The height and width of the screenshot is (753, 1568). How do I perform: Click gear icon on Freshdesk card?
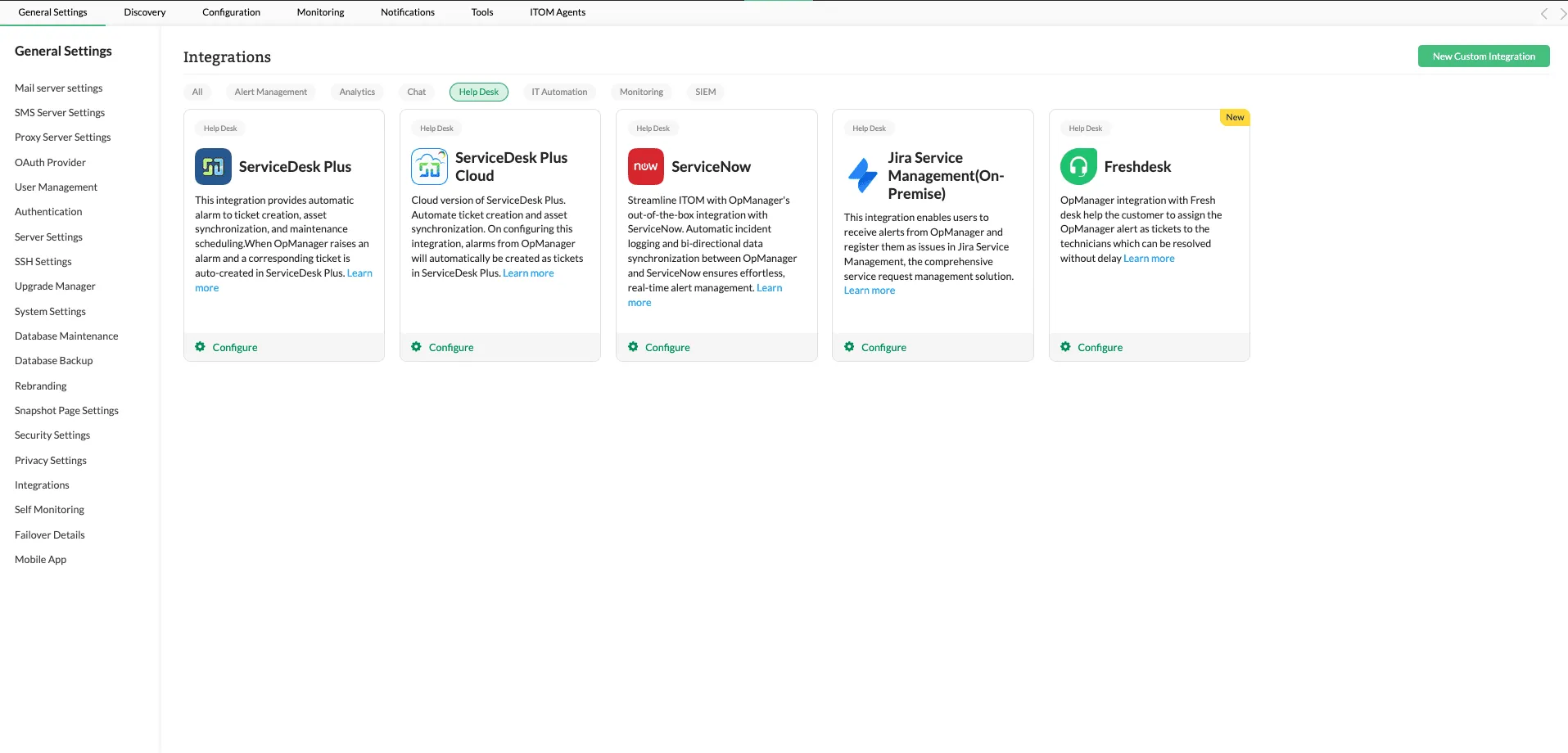1065,347
